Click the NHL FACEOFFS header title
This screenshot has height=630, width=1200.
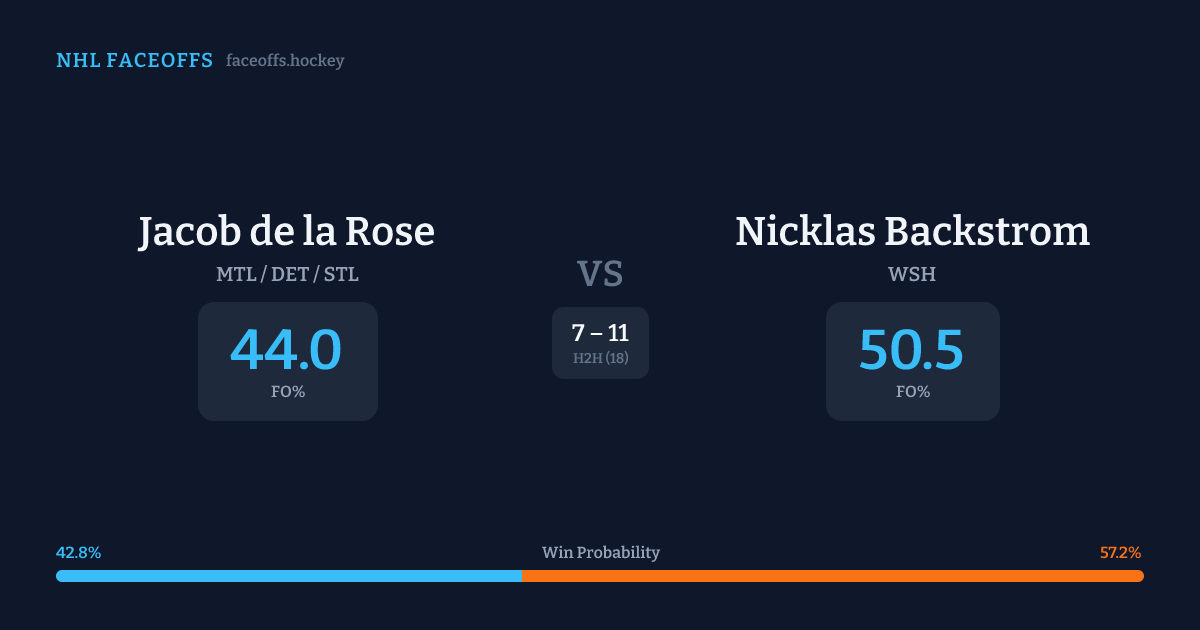pos(134,61)
